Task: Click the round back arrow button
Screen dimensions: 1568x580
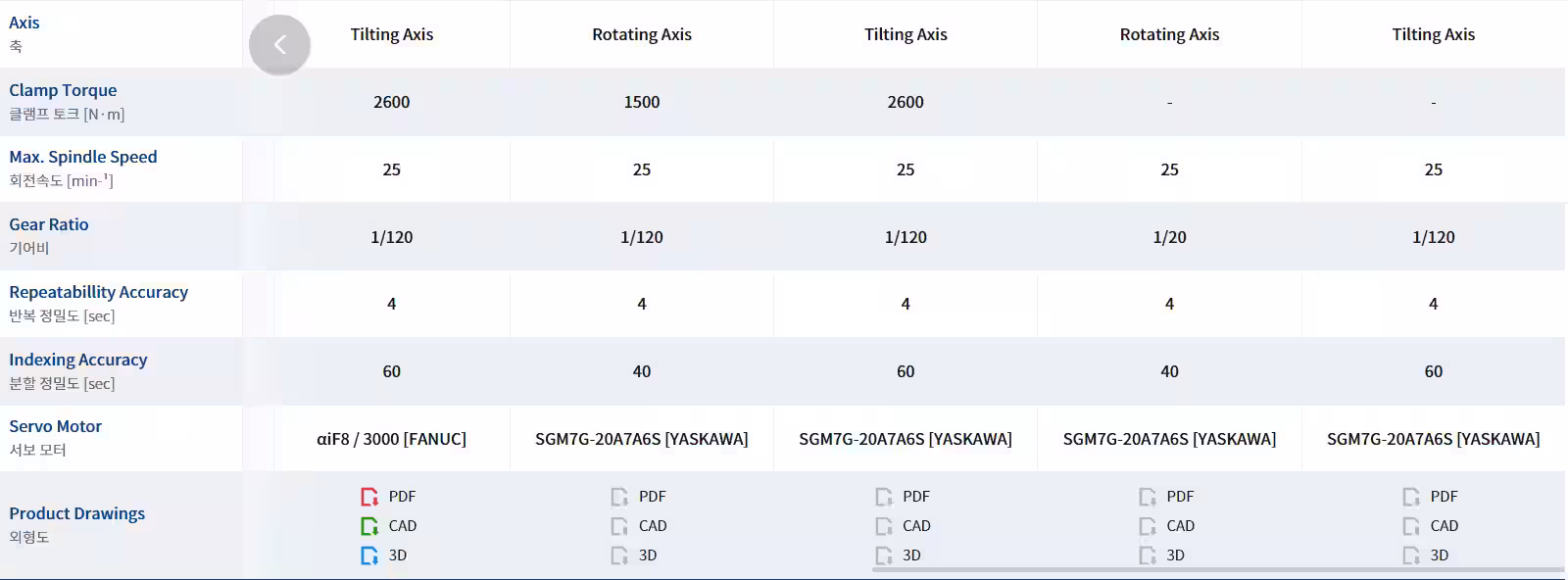Action: (280, 45)
